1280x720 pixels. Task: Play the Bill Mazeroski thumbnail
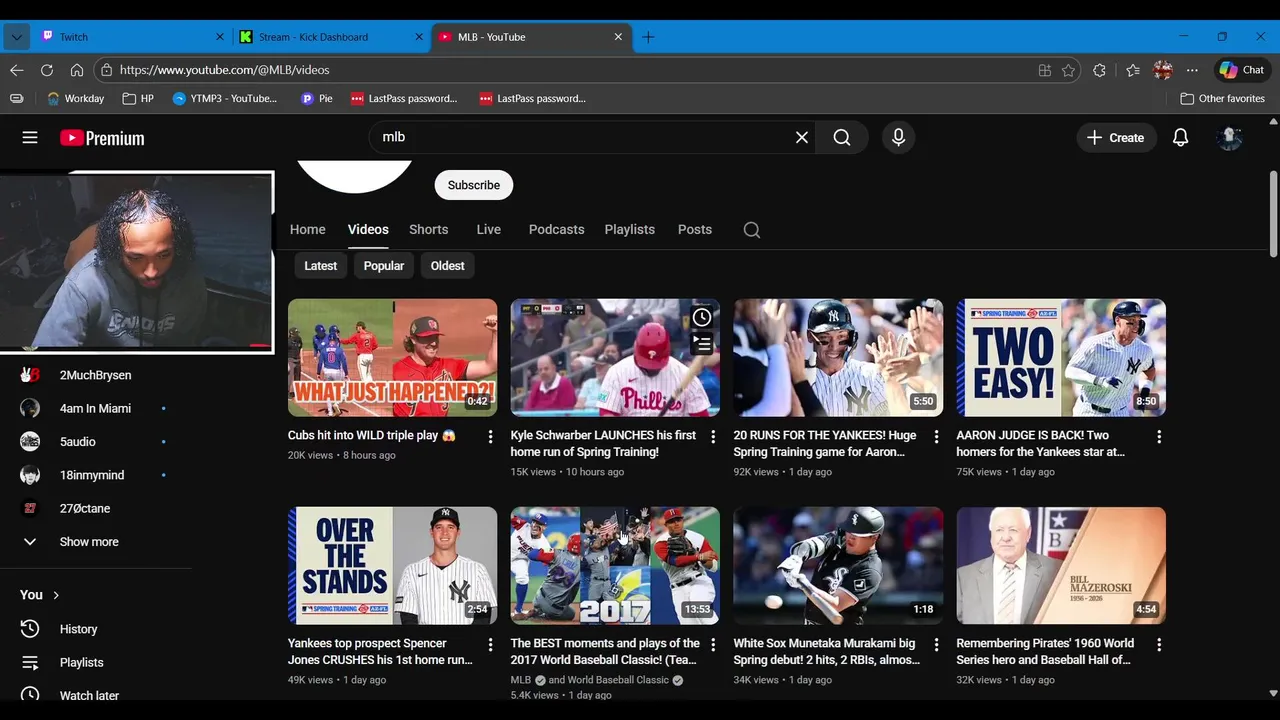point(1061,566)
